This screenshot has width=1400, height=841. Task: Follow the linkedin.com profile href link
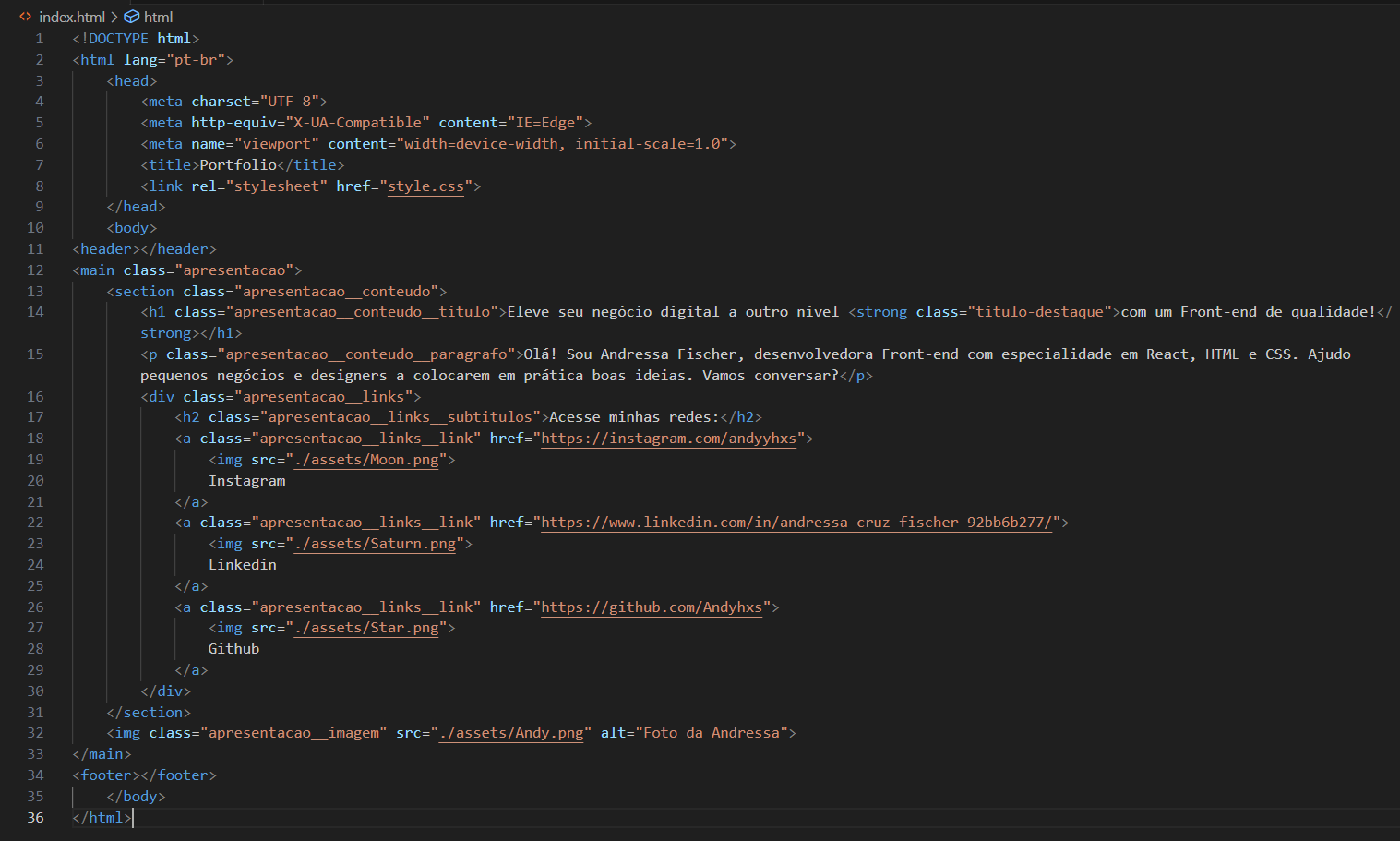pyautogui.click(x=796, y=522)
